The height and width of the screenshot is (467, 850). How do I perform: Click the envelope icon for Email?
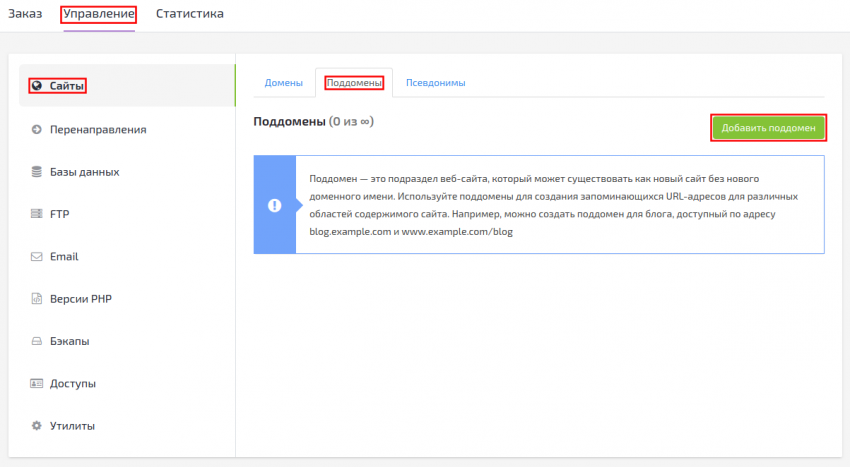coord(37,256)
